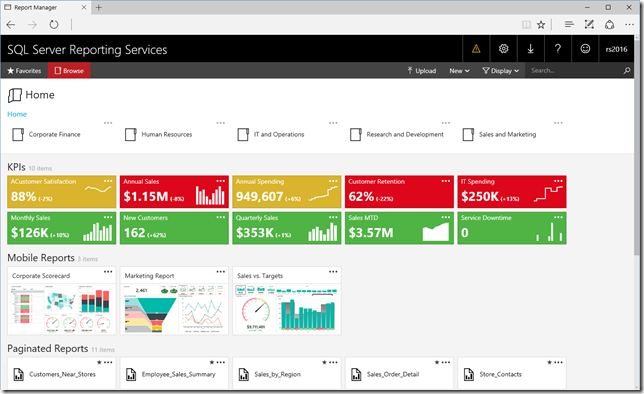Open ellipsis menu on Corporate Scorecard
Screen dimensions: 644x394
(x=108, y=272)
